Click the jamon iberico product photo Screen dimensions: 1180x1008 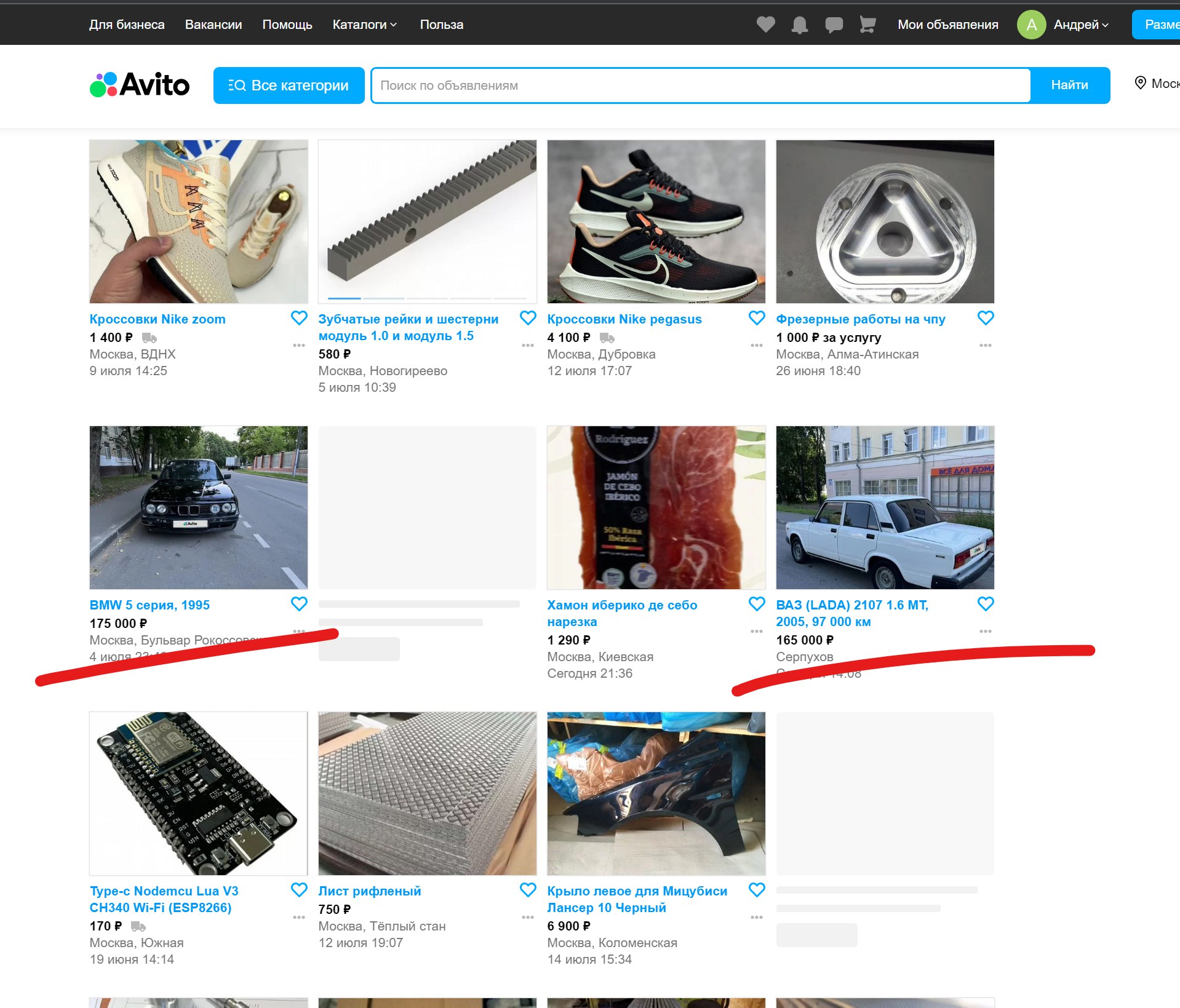pyautogui.click(x=656, y=507)
